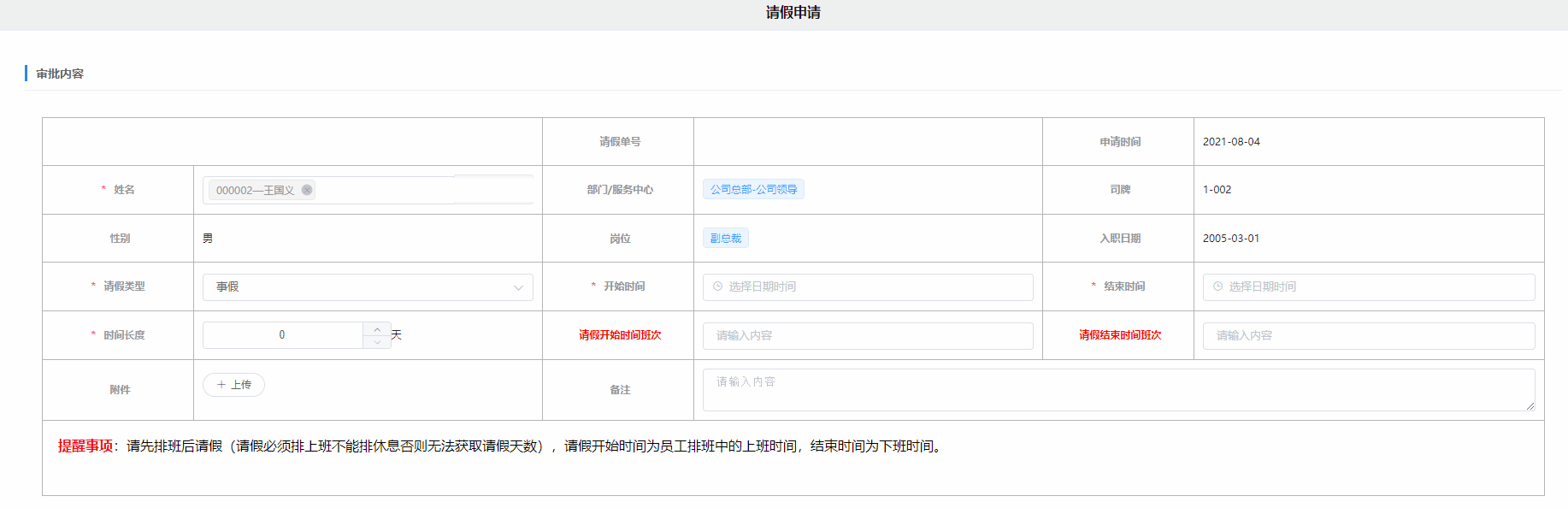Click the 请假开始时间班次 input field
This screenshot has width=1568, height=508.
(867, 336)
